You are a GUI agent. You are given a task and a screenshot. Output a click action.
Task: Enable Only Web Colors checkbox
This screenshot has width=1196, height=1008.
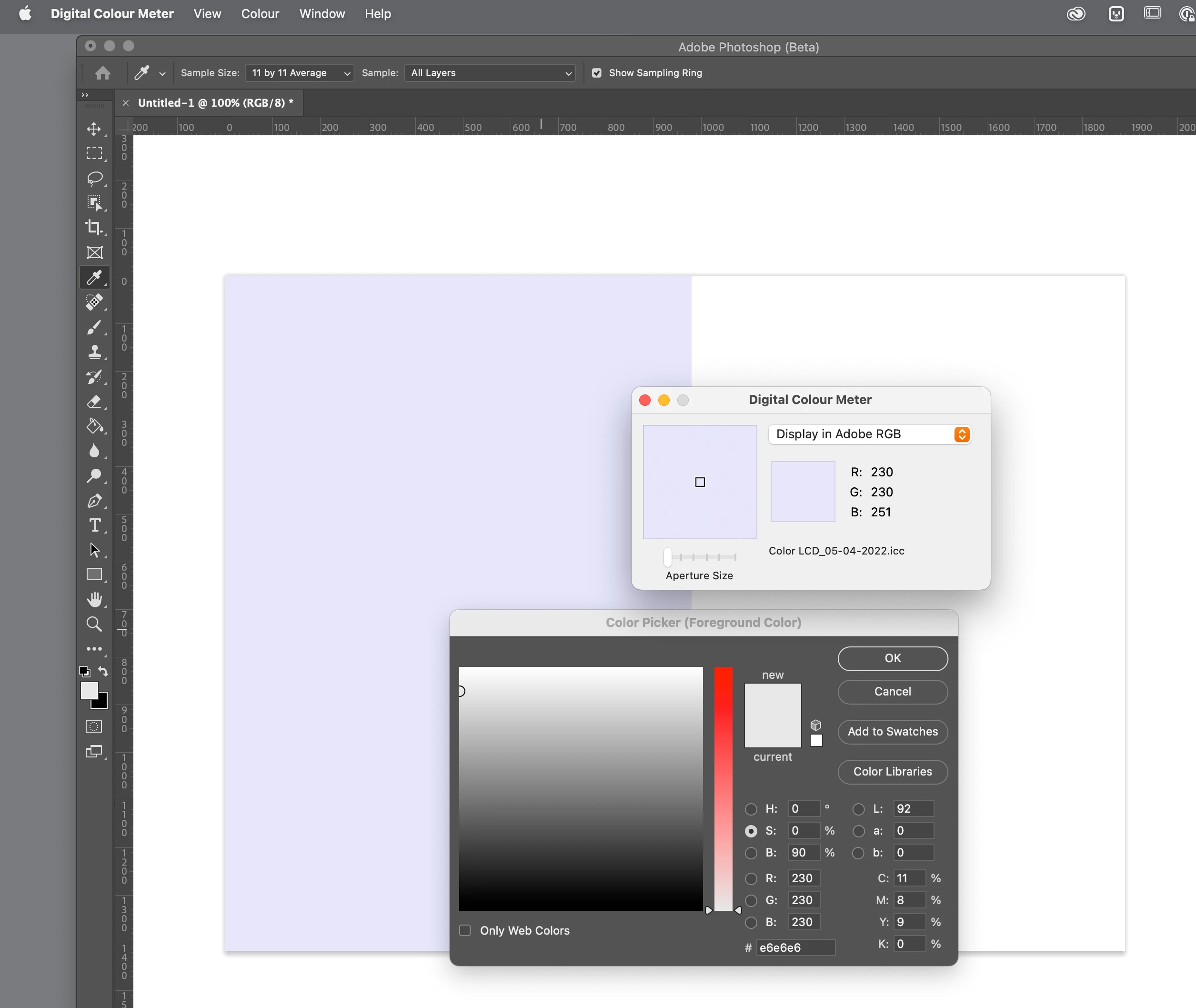pos(465,930)
